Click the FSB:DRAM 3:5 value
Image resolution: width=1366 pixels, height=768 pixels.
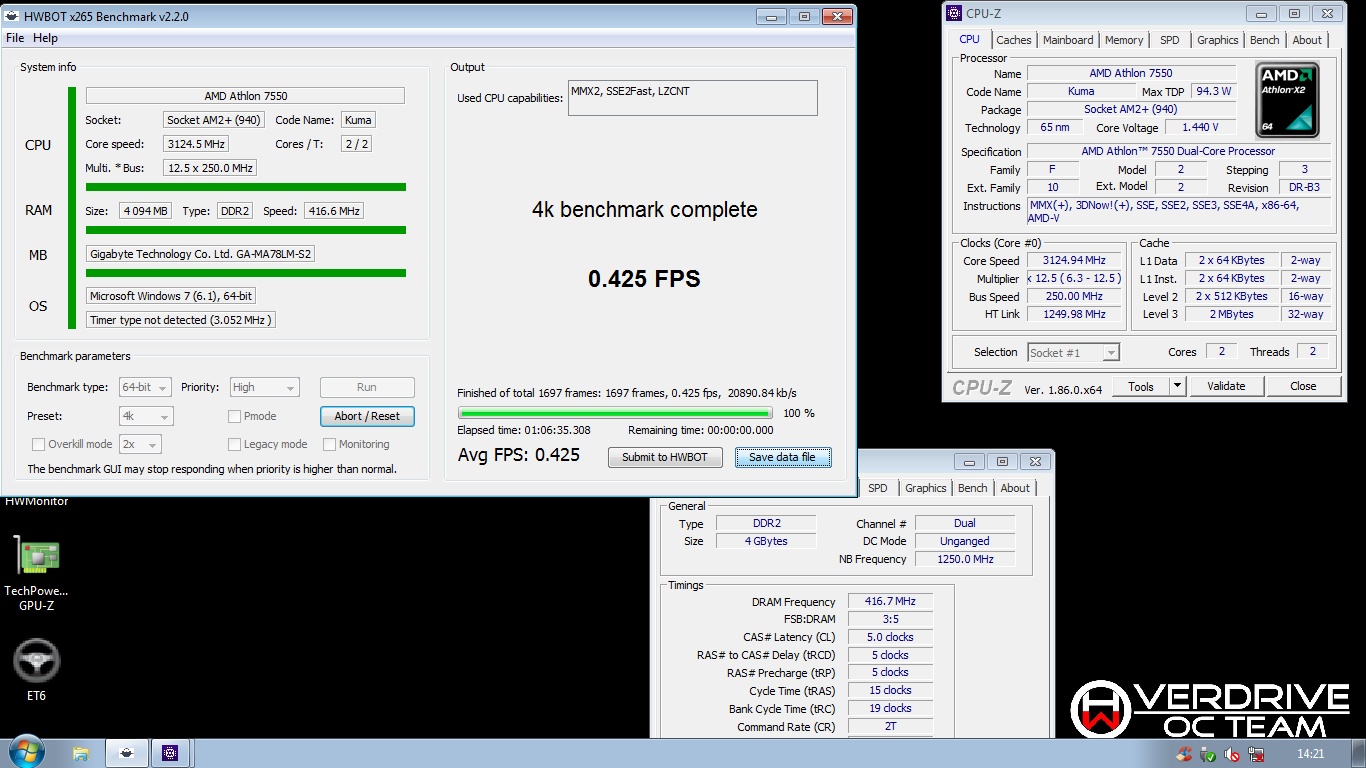(891, 619)
